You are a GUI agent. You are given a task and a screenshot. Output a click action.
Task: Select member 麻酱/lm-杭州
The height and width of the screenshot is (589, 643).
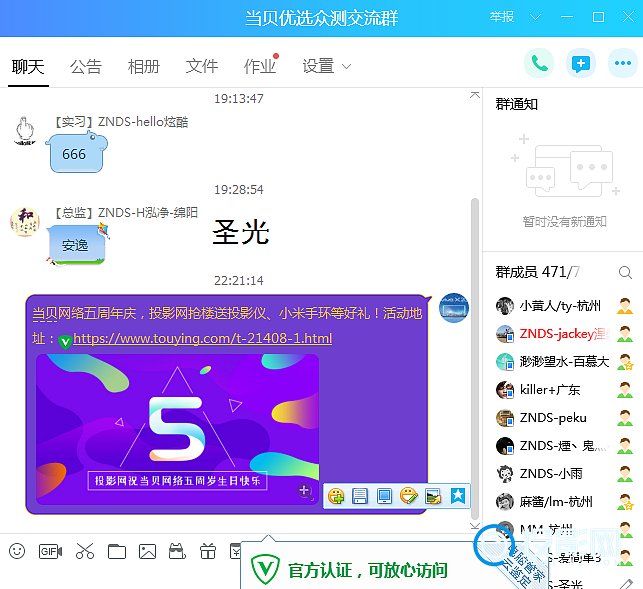564,502
